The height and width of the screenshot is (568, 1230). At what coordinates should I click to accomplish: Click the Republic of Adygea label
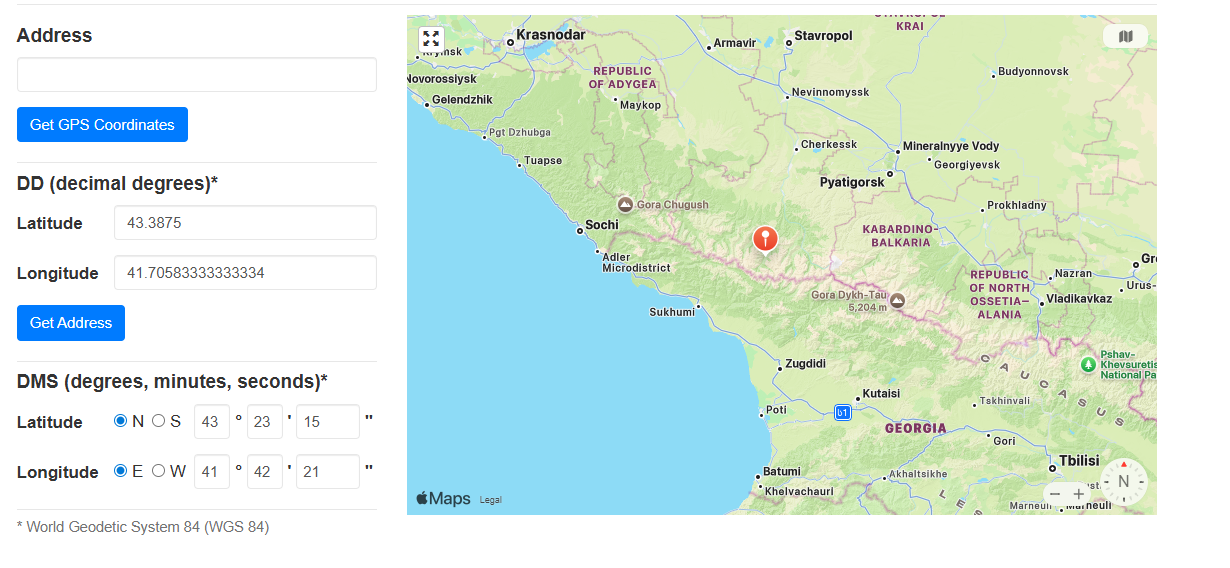(622, 78)
